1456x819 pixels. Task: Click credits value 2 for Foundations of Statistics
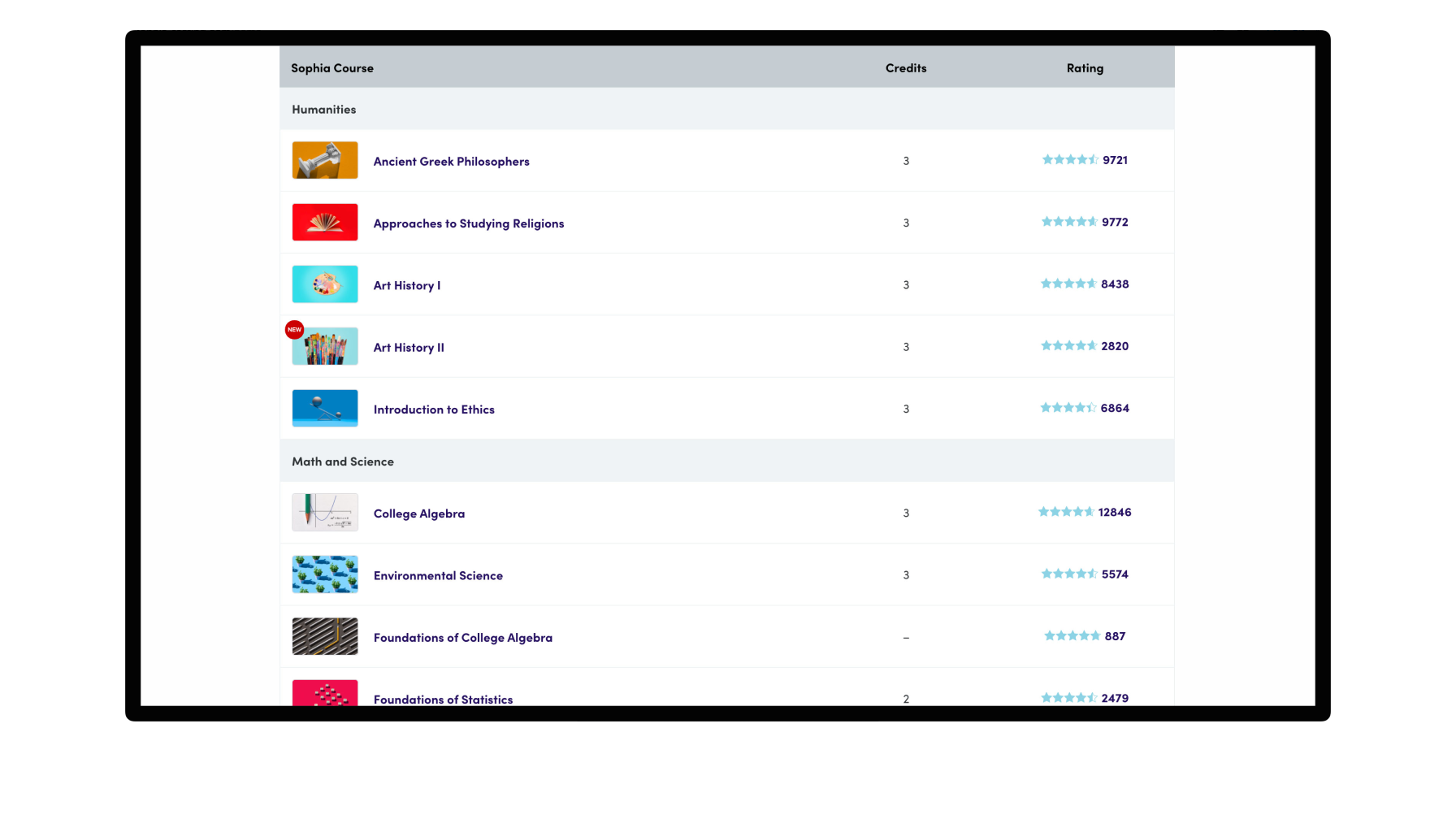pos(906,699)
